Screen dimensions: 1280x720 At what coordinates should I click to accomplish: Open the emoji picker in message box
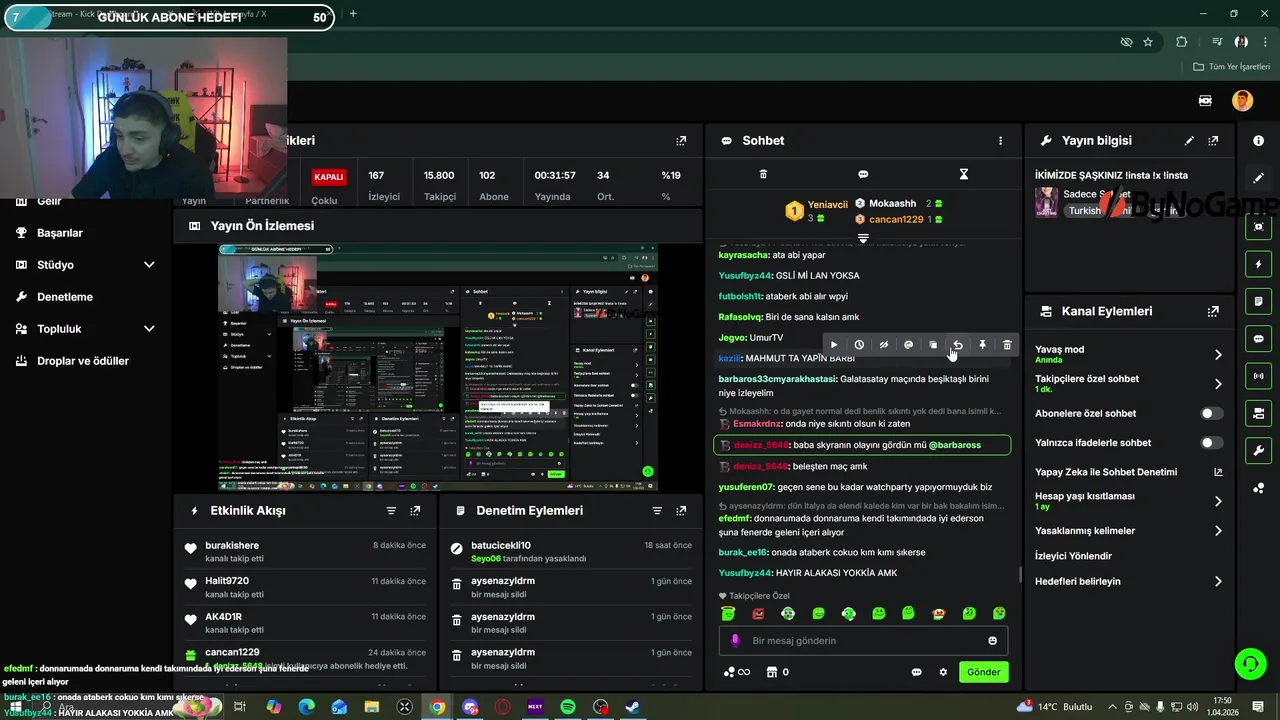pyautogui.click(x=993, y=641)
